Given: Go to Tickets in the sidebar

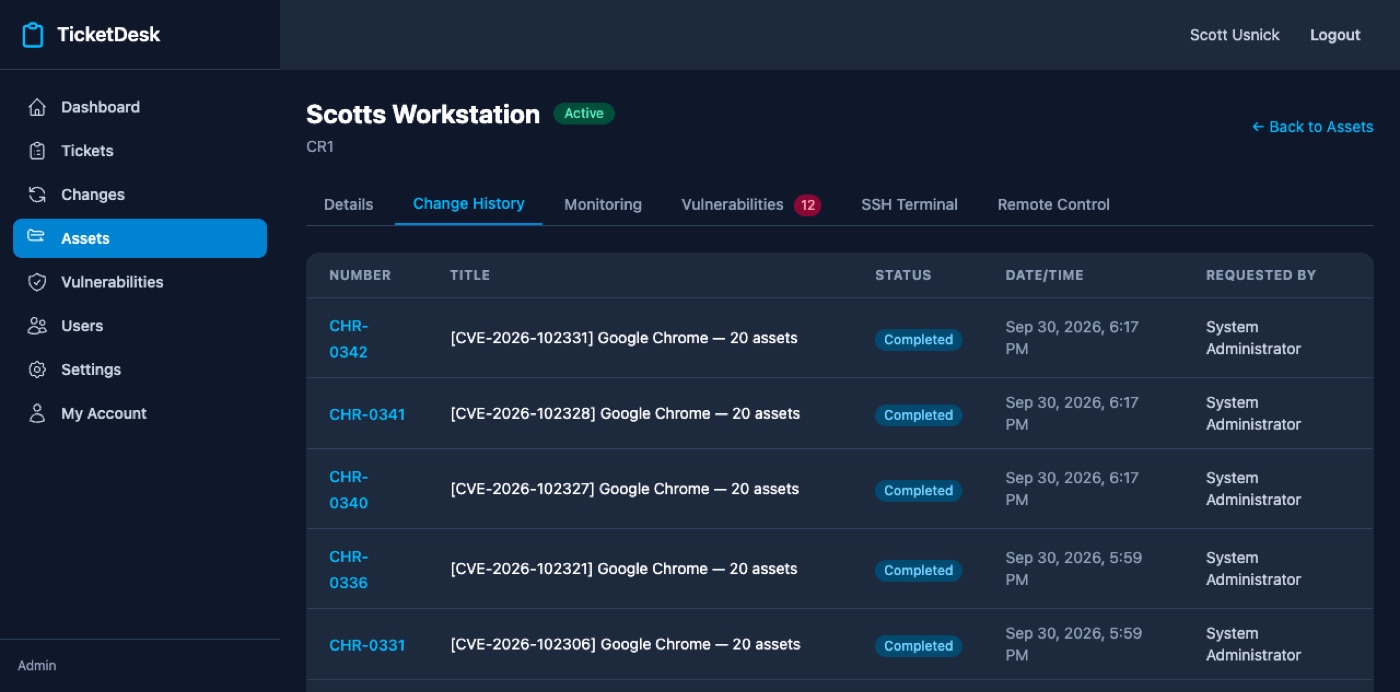Looking at the screenshot, I should click(x=140, y=151).
